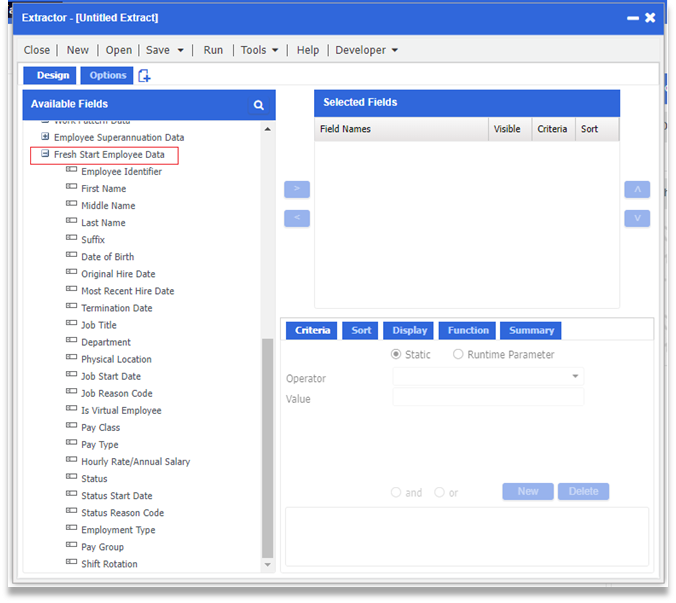
Task: Click the move field down arrow
Action: tap(637, 218)
